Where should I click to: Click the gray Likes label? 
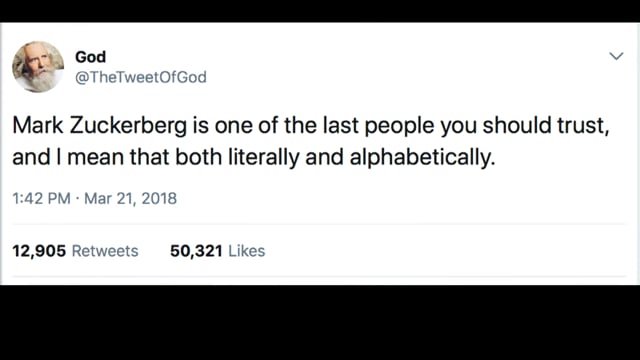click(247, 251)
